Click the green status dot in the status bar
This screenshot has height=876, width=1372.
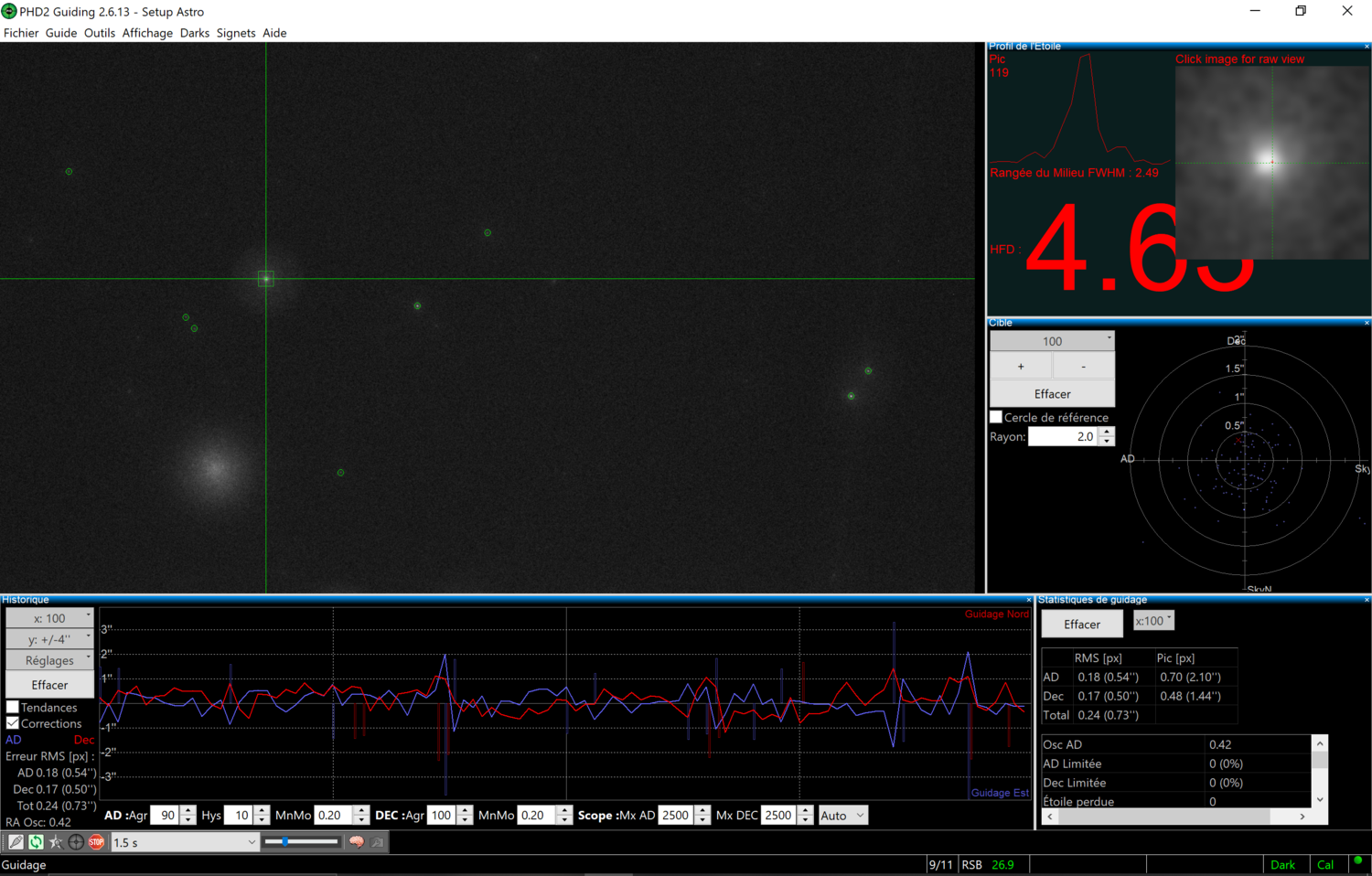(1358, 860)
